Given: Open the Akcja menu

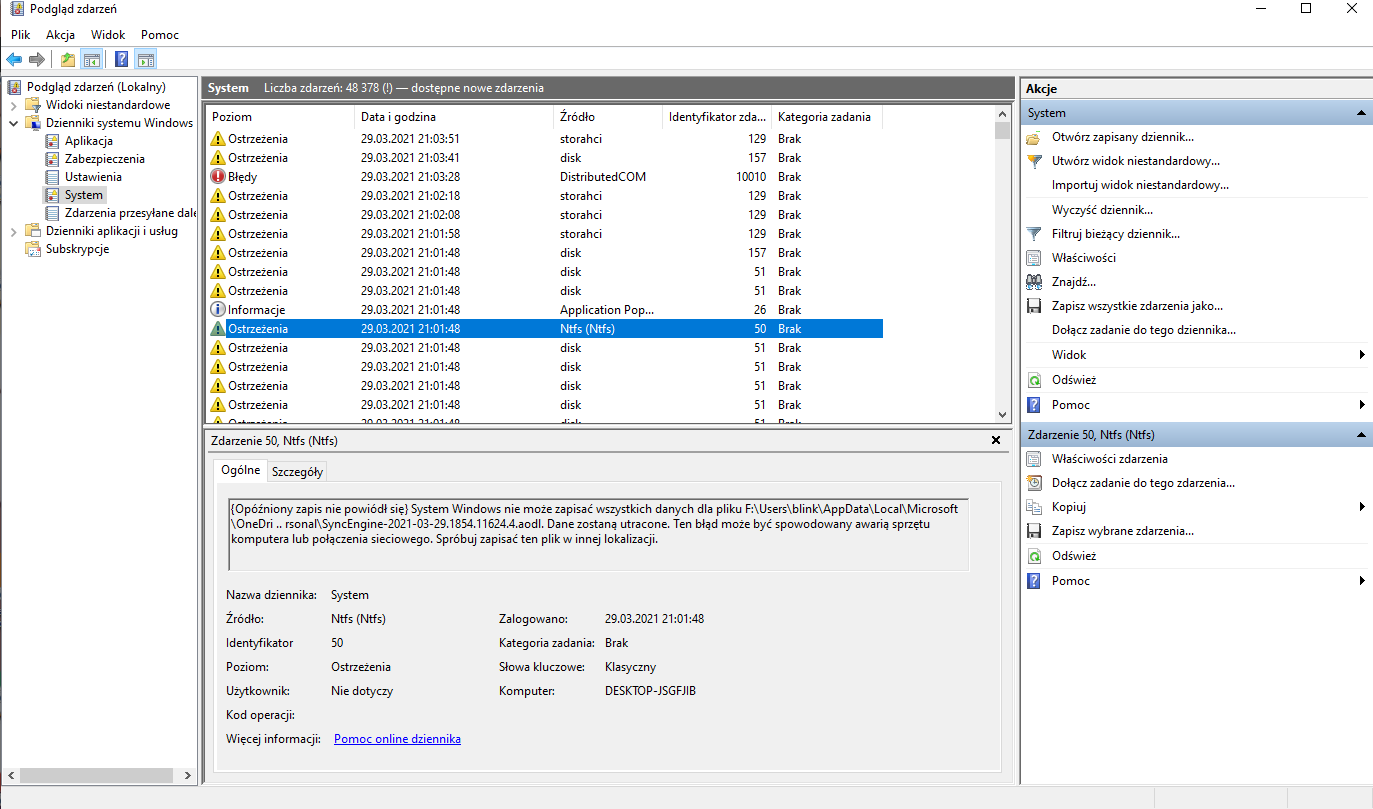Looking at the screenshot, I should [x=60, y=35].
